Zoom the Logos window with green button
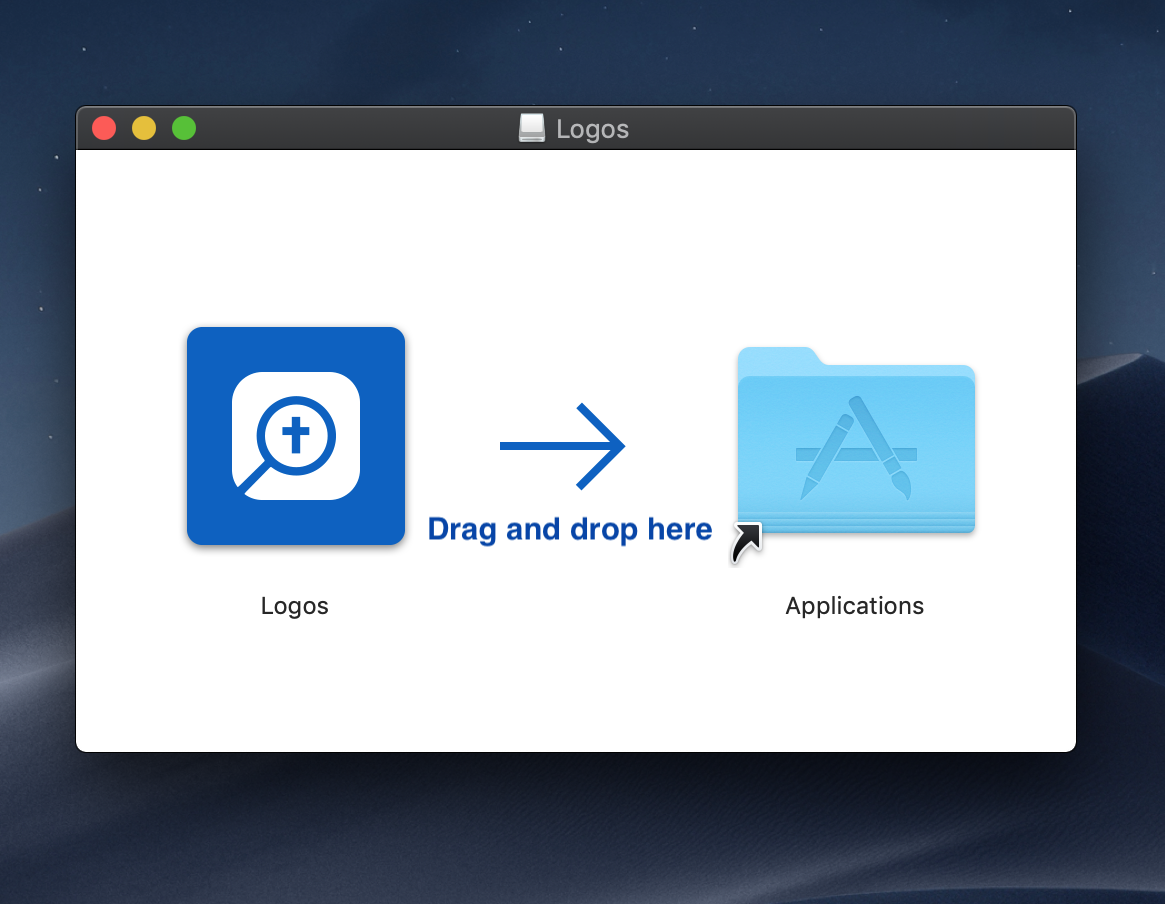The width and height of the screenshot is (1165, 904). coord(184,128)
